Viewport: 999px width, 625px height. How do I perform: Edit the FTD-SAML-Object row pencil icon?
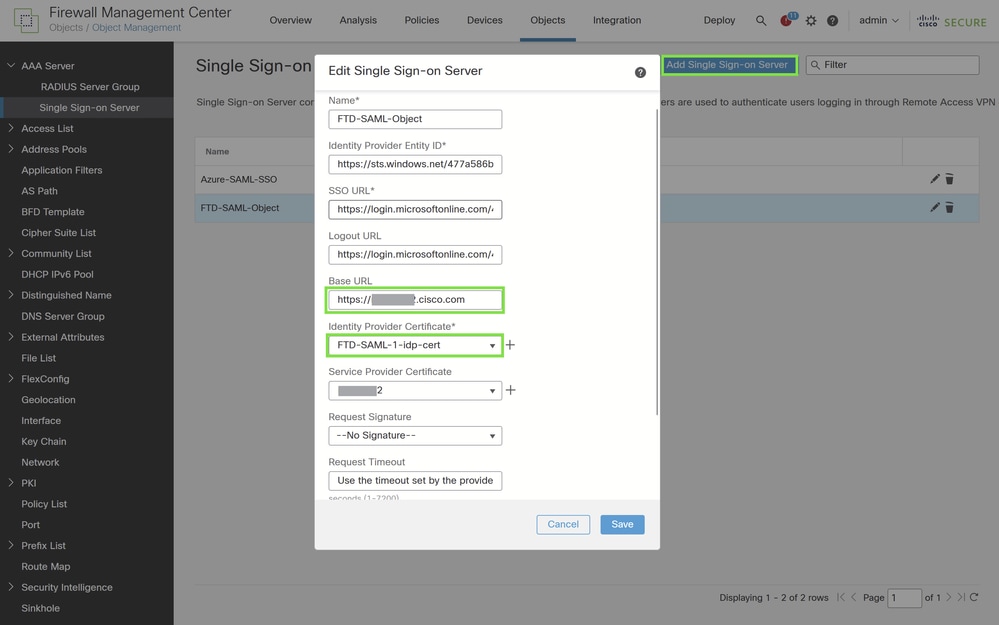(x=935, y=207)
